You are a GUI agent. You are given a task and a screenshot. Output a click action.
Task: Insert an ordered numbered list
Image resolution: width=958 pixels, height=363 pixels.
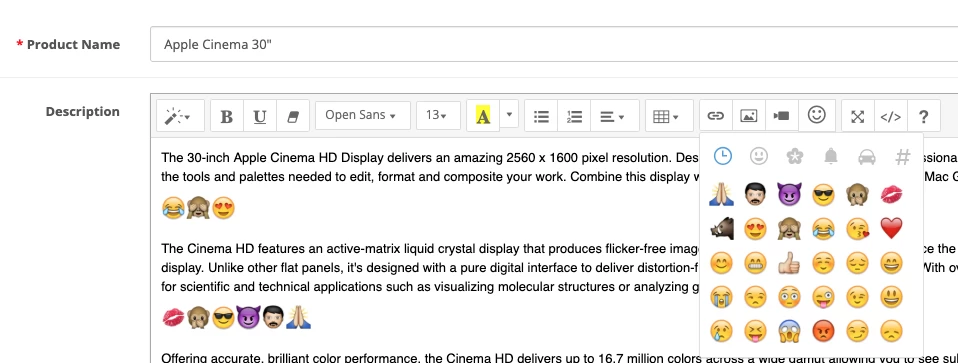click(574, 116)
